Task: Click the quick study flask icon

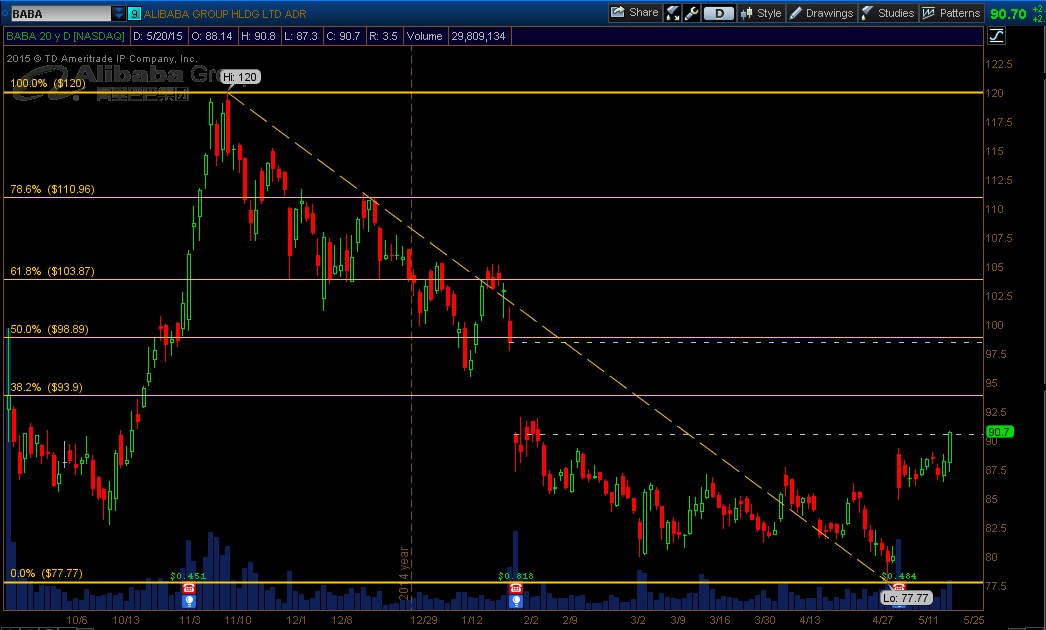Action: 673,13
